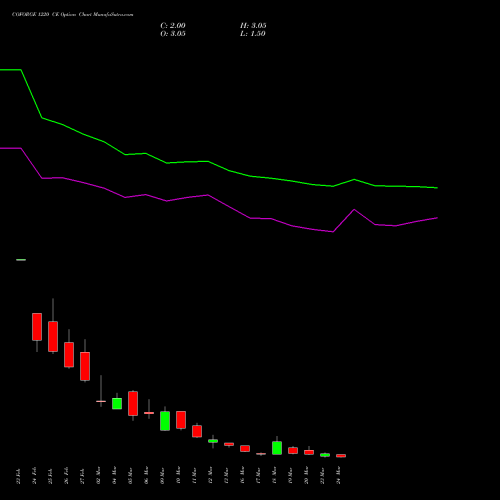Click the '20 Mar' date axis label
500x500 pixels.
click(307, 475)
